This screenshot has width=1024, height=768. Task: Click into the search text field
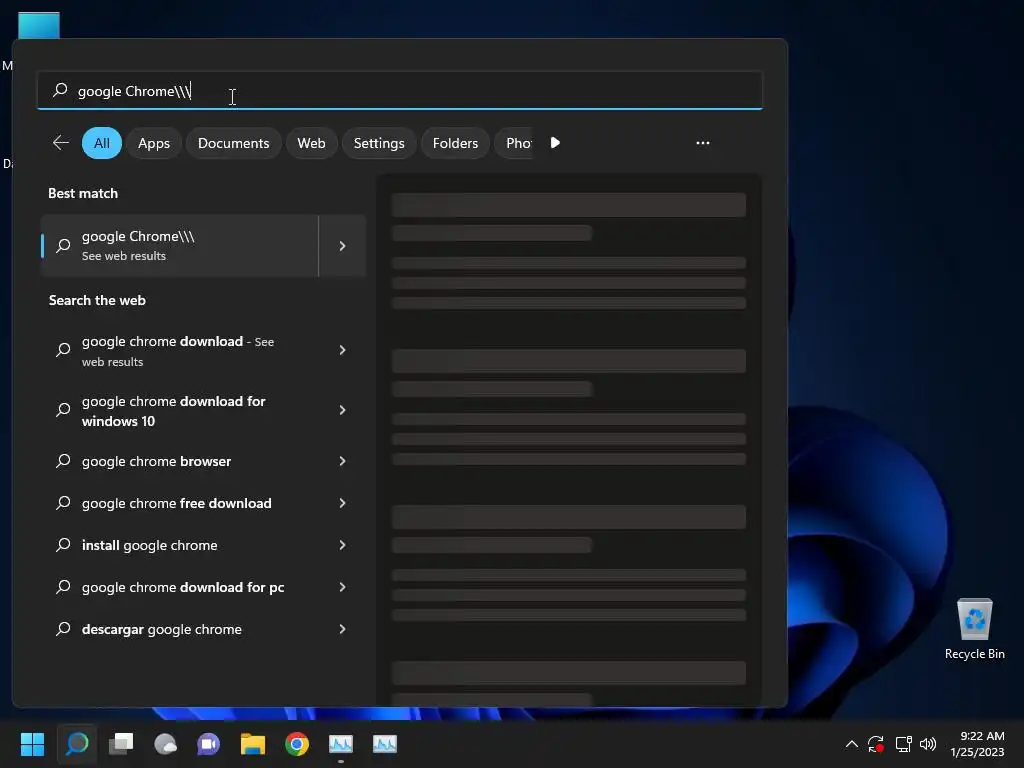(x=400, y=91)
